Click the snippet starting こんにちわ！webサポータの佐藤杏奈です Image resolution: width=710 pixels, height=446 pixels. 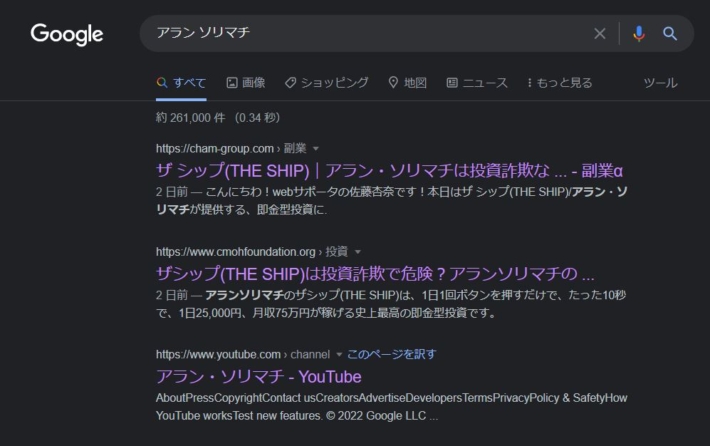point(391,201)
